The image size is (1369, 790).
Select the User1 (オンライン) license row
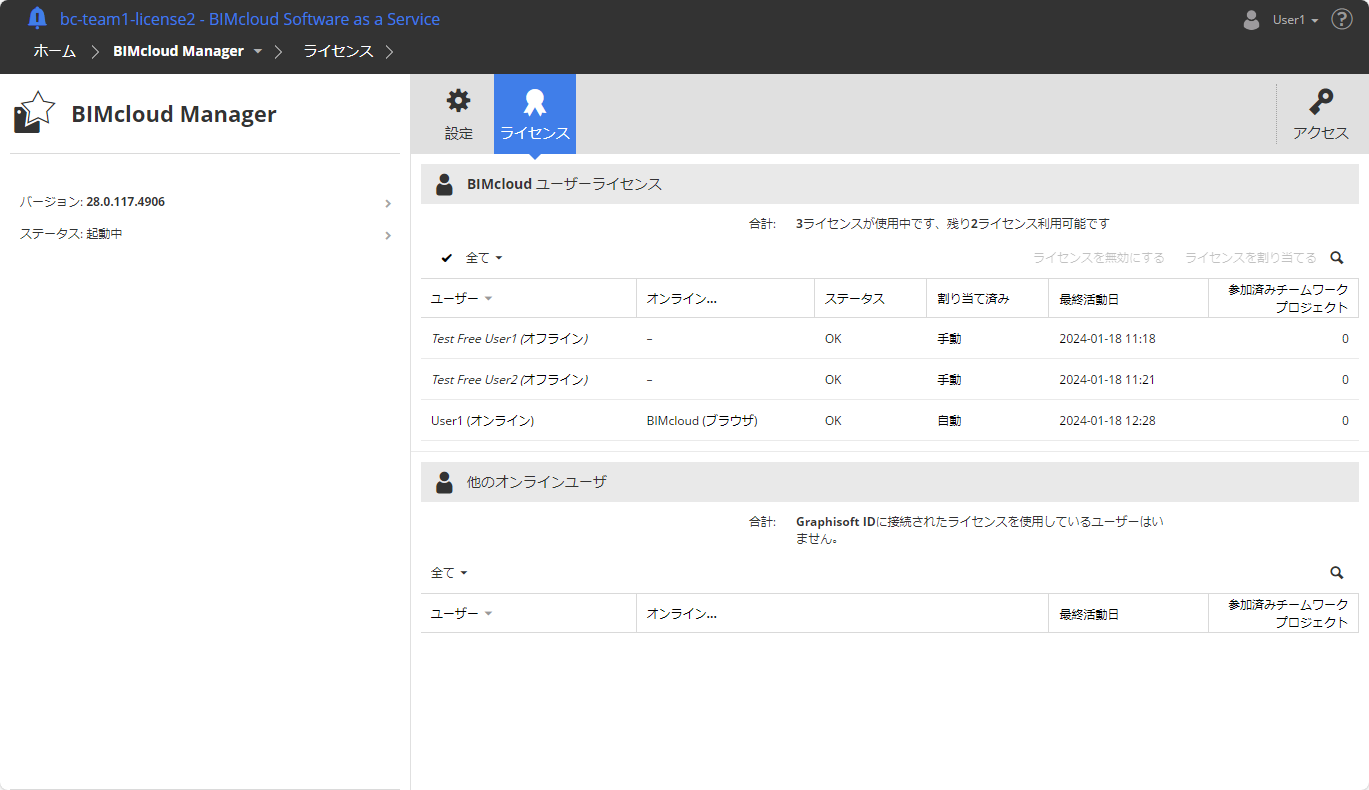click(483, 421)
